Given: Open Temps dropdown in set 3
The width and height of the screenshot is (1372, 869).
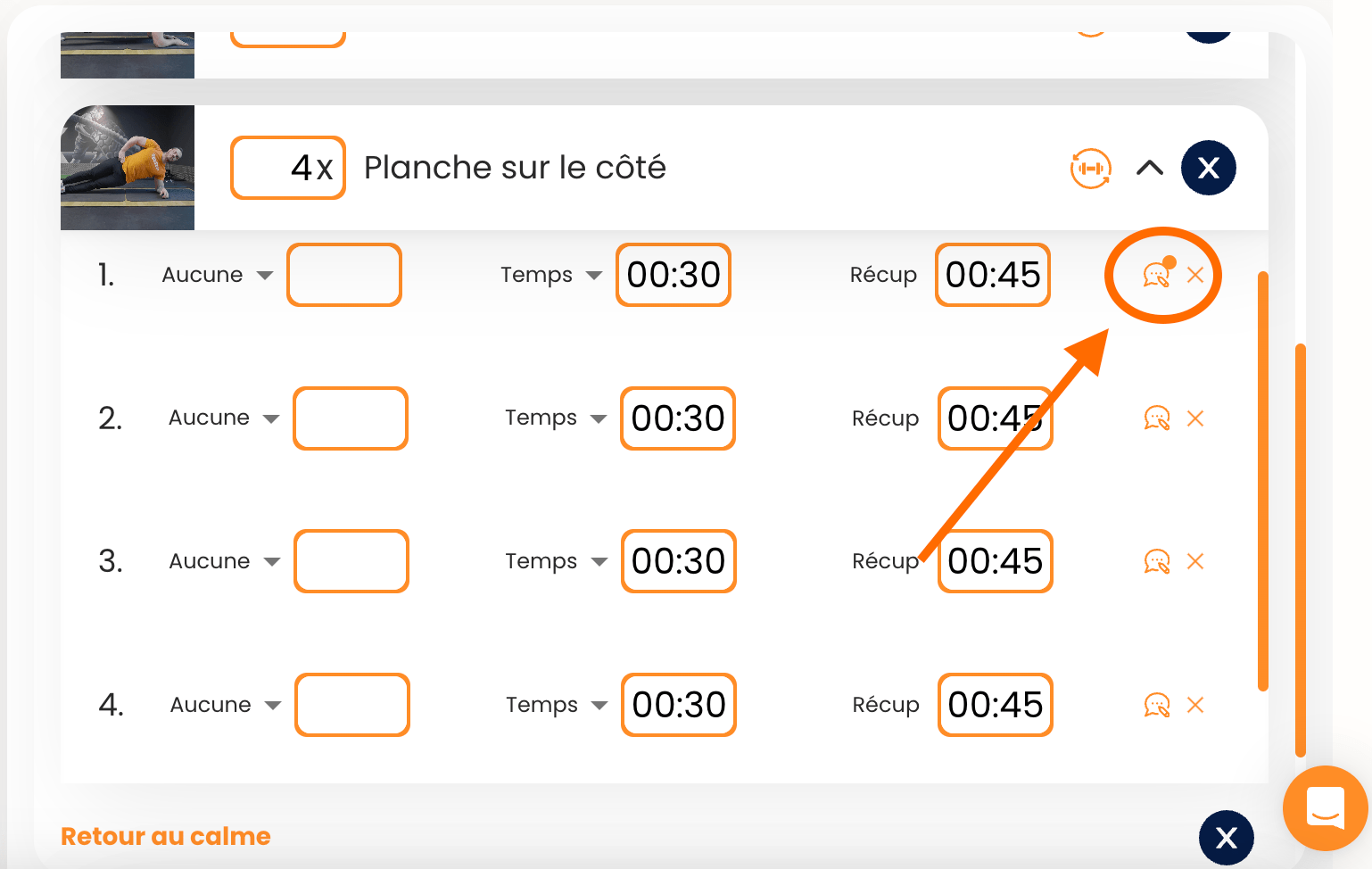Looking at the screenshot, I should [x=556, y=561].
